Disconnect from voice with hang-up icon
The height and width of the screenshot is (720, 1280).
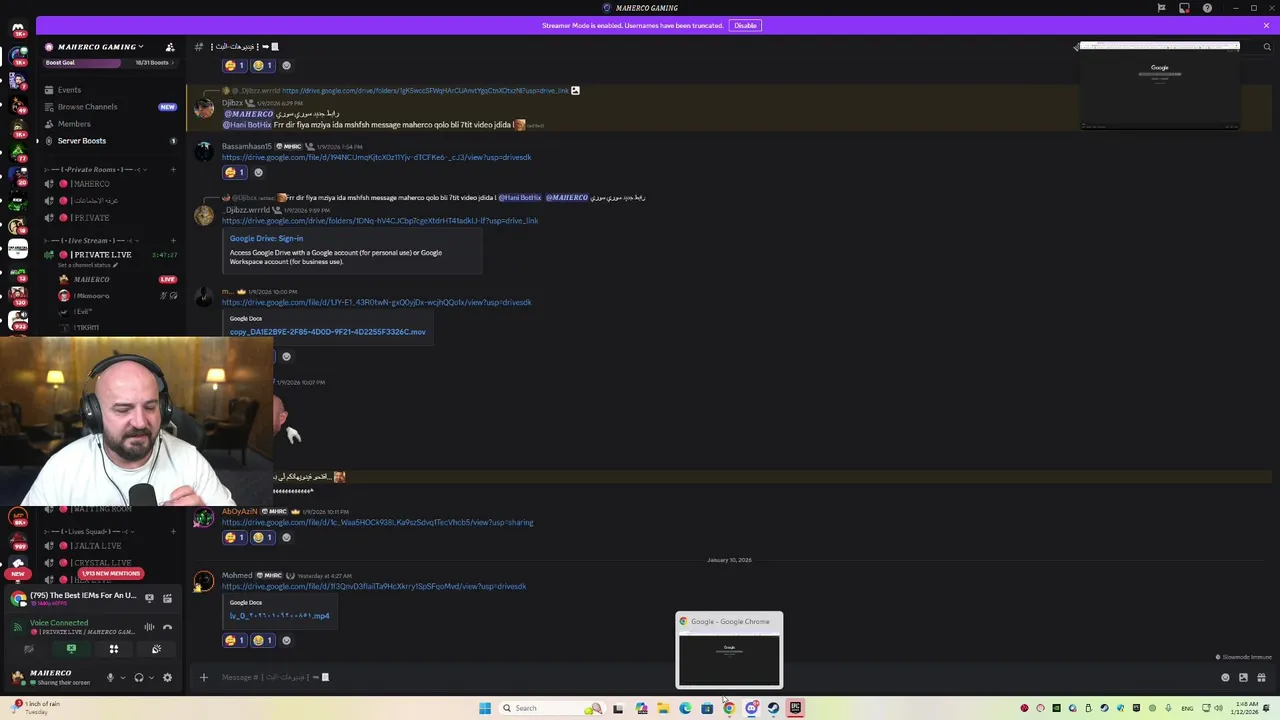167,628
